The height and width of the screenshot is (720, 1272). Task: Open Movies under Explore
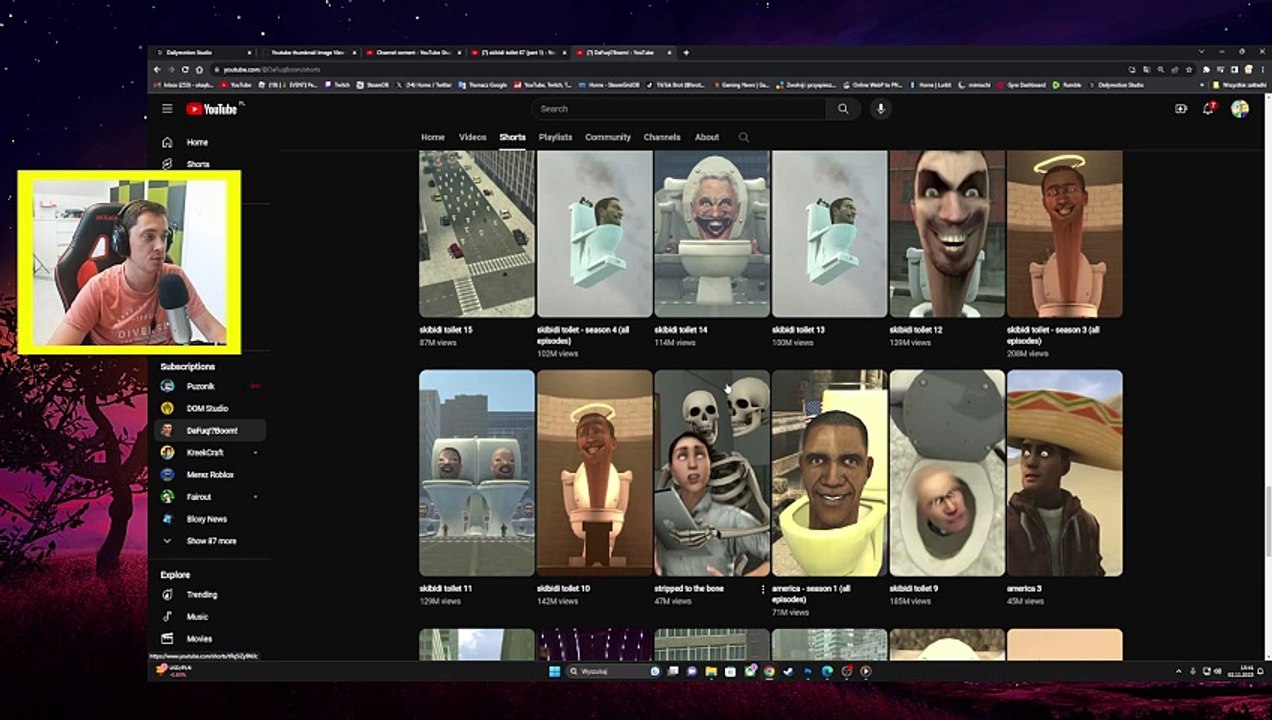199,638
